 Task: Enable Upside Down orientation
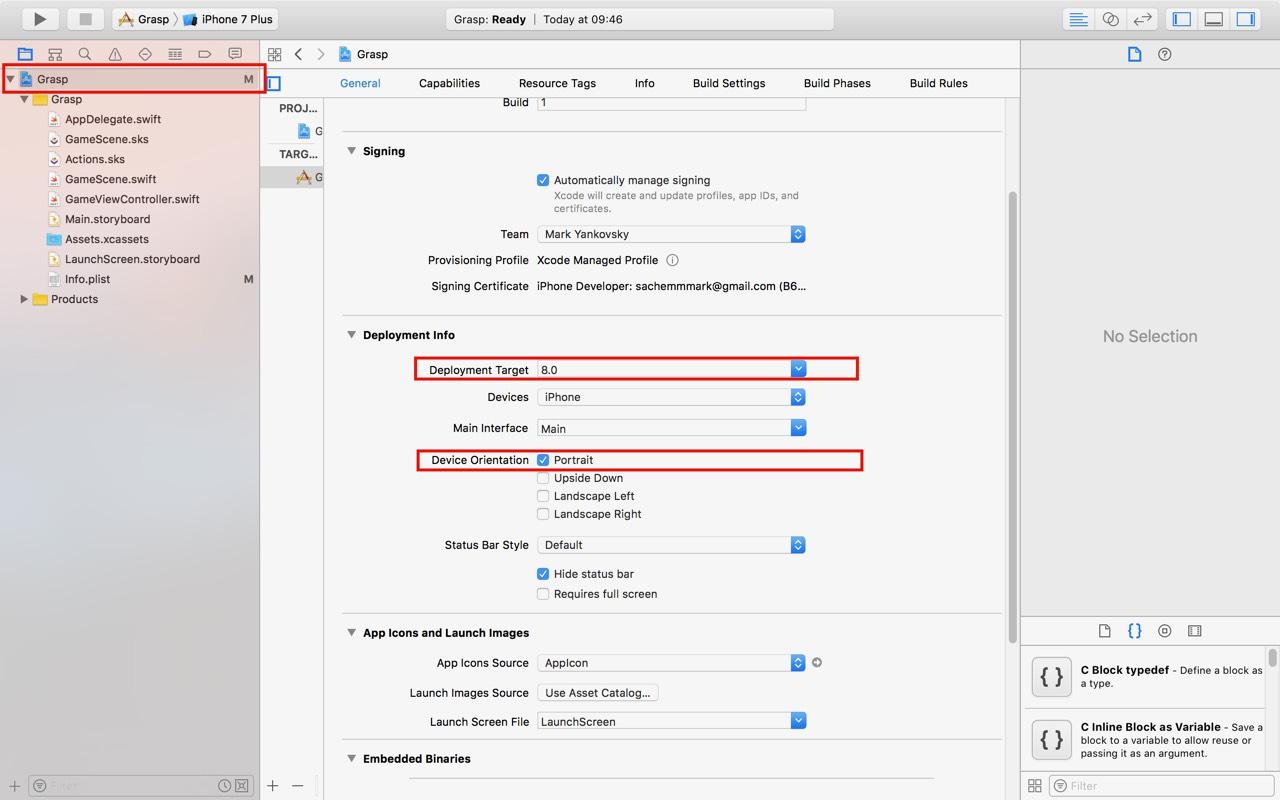[x=543, y=478]
